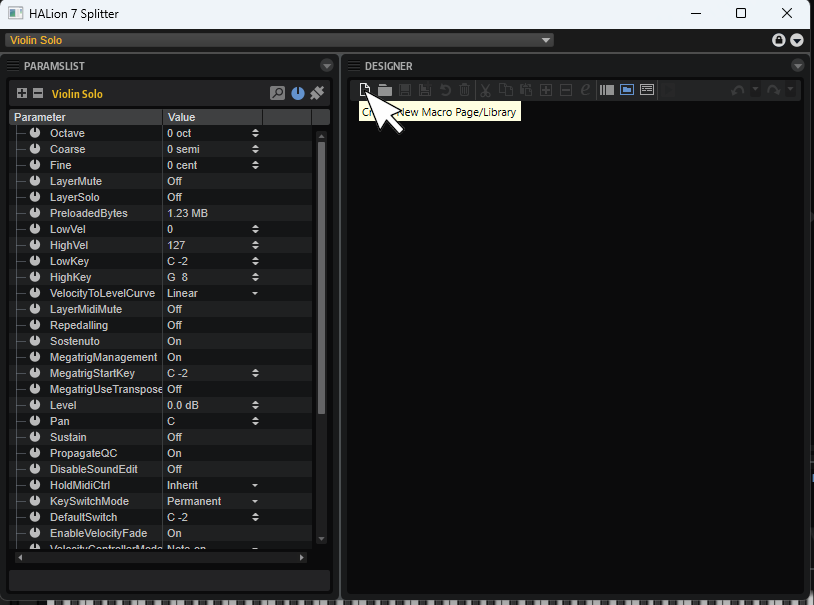Click the script 'e' icon in Designer toolbar

click(x=585, y=90)
